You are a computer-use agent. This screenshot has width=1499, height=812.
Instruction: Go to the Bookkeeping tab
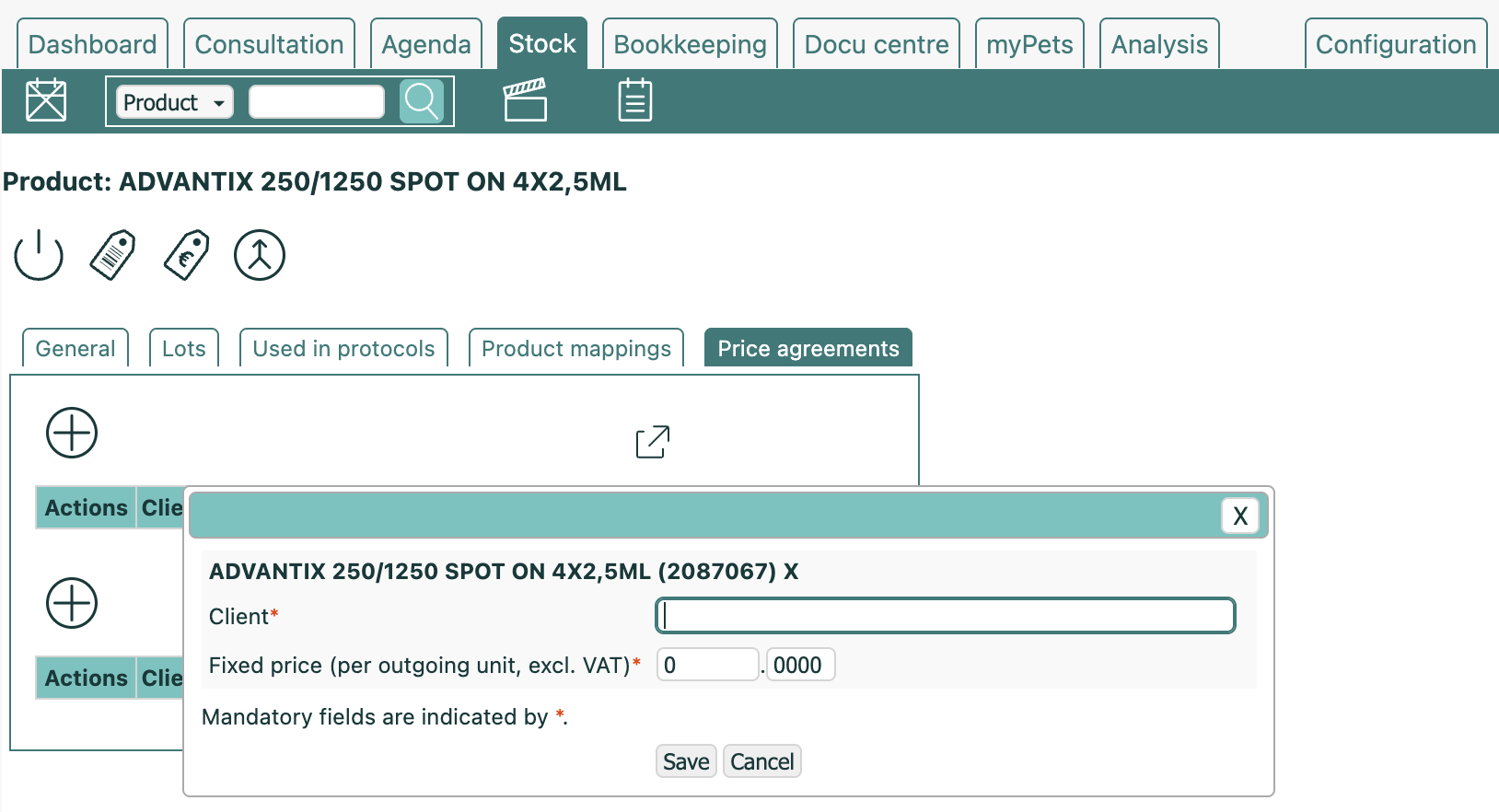[691, 44]
